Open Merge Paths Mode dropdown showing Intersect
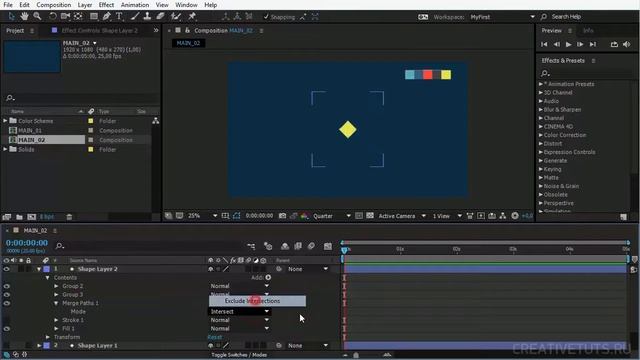The width and height of the screenshot is (640, 360). [240, 311]
